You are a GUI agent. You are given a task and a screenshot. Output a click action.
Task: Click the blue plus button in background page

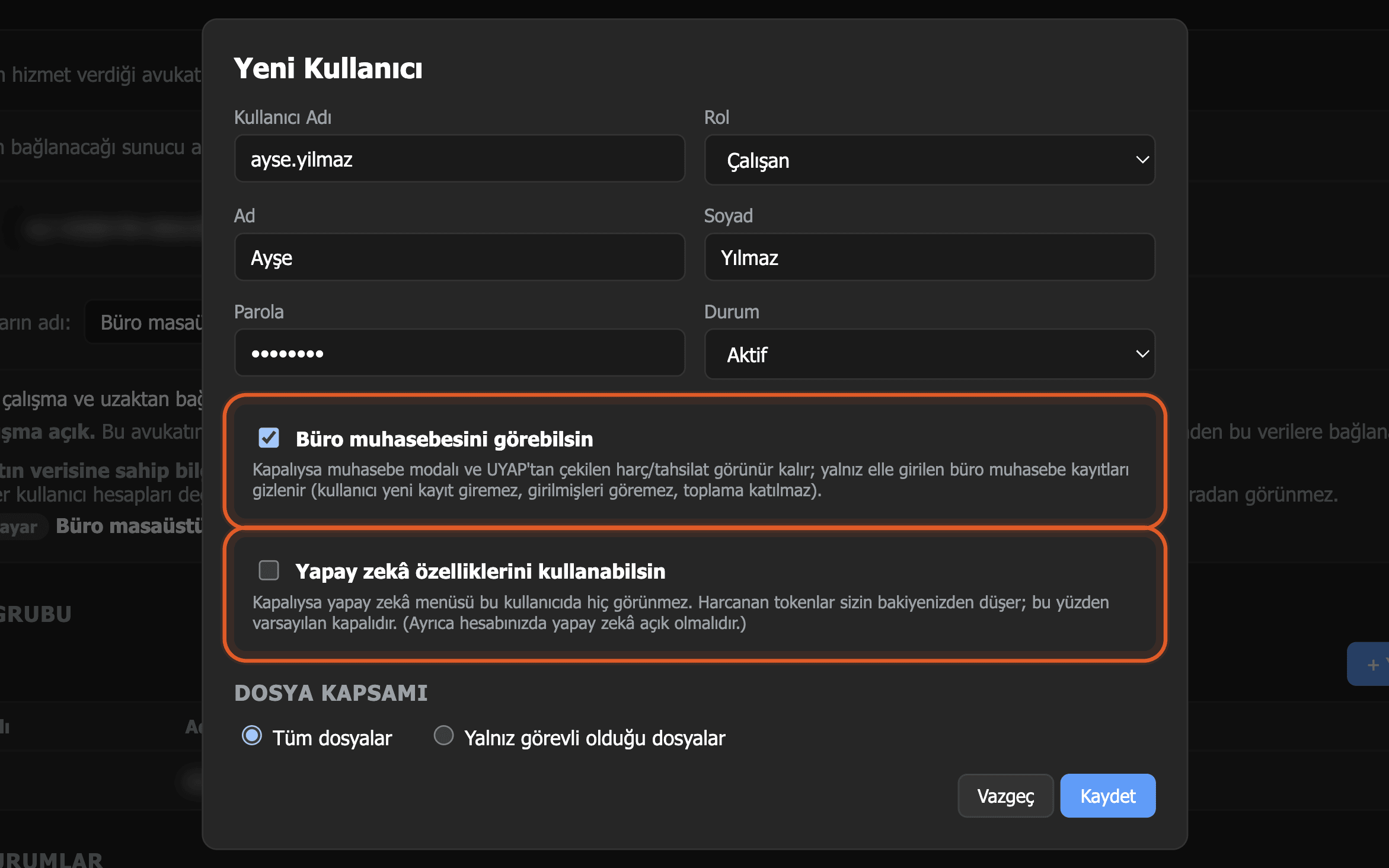(1369, 664)
